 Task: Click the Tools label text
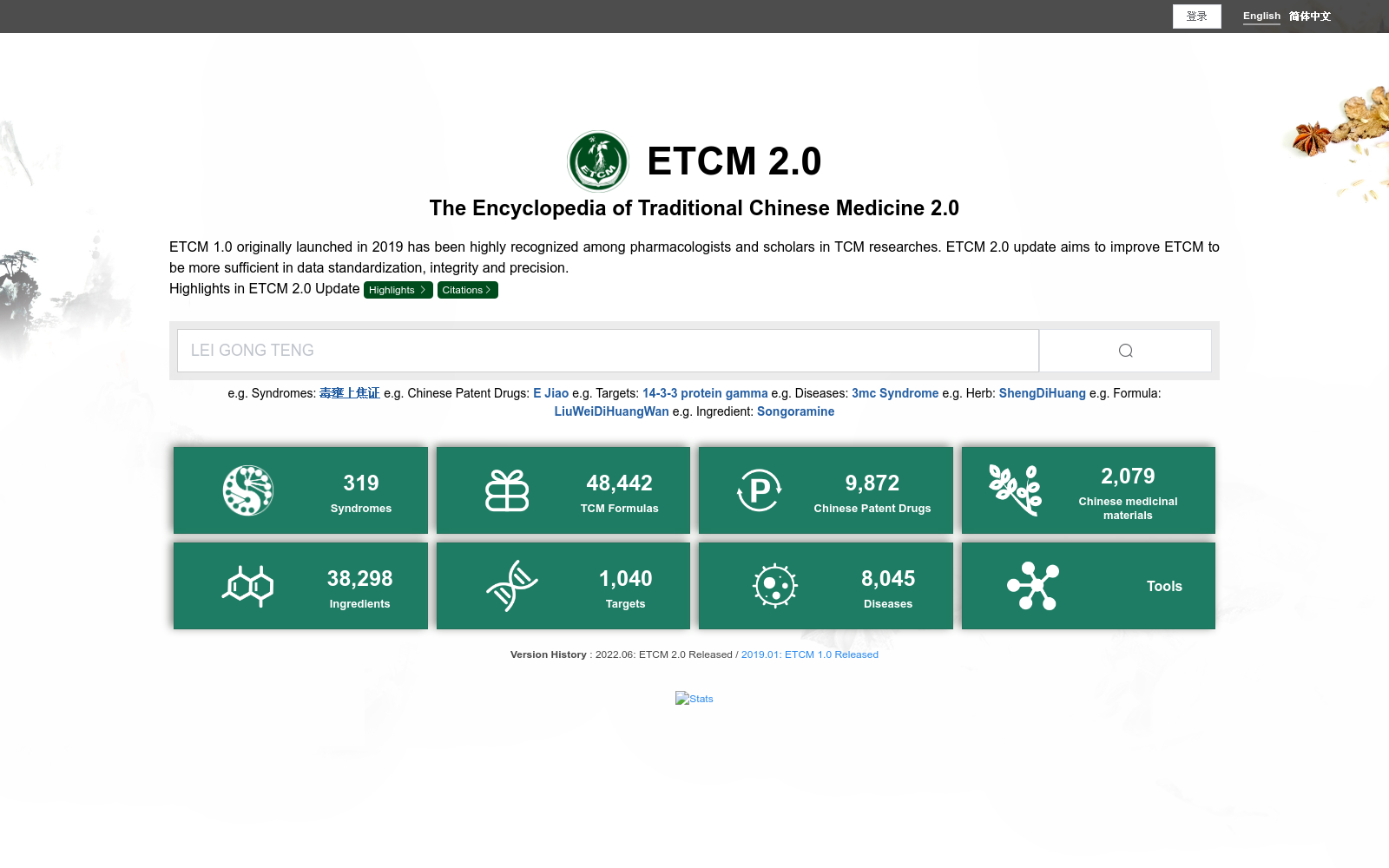[1165, 587]
